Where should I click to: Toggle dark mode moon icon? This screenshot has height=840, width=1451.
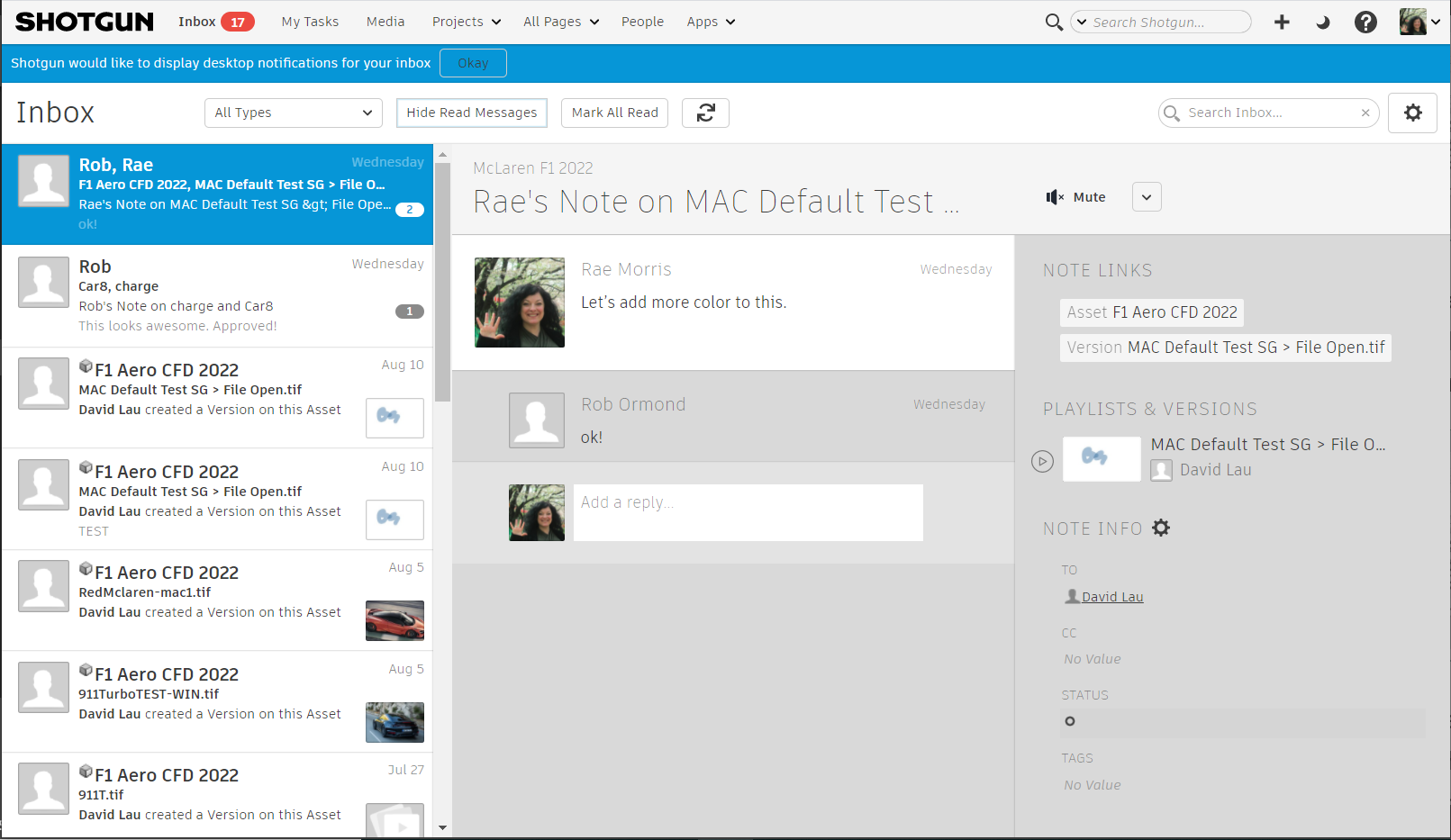tap(1323, 23)
